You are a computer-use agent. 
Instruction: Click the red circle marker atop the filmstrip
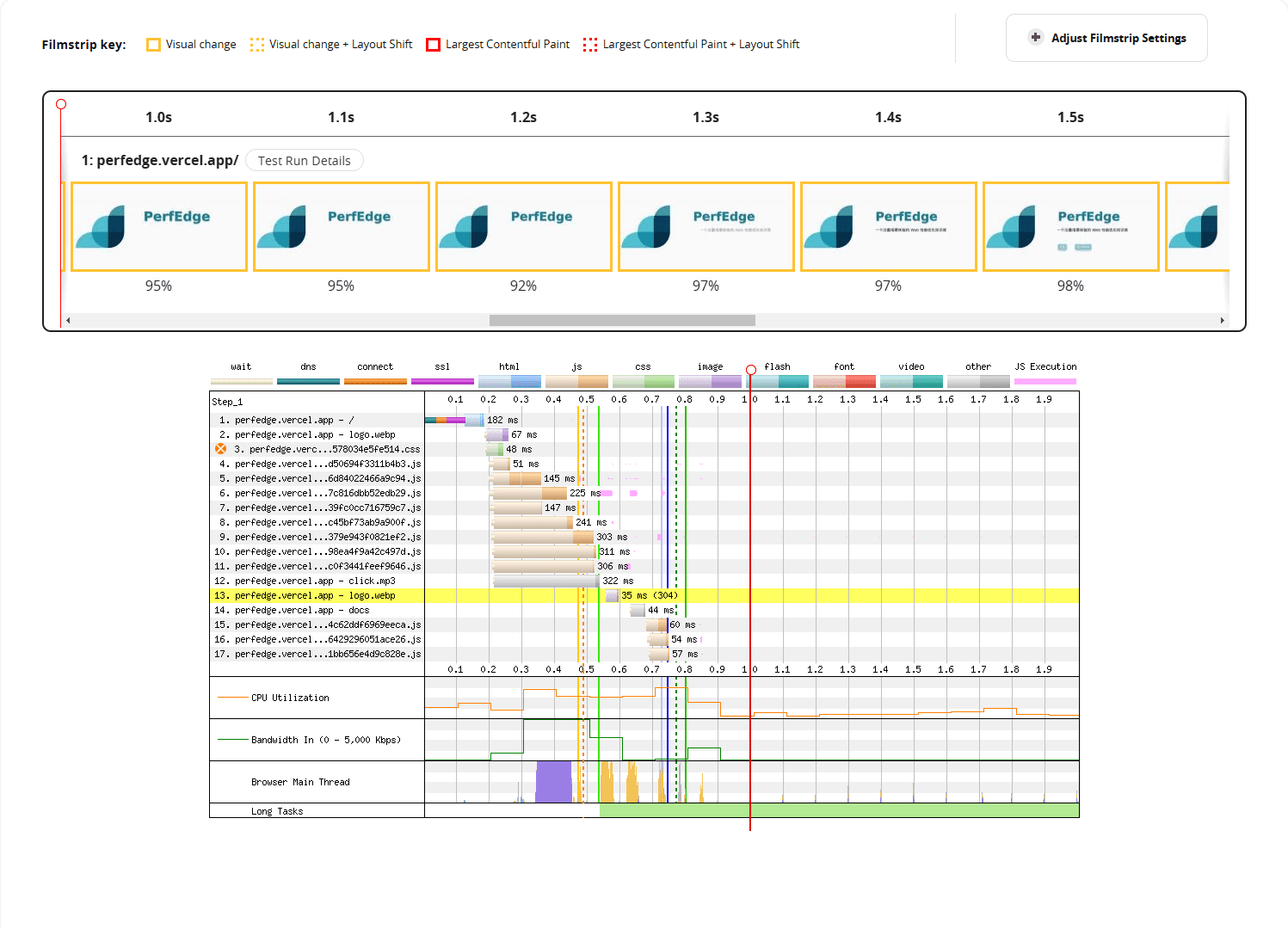(61, 104)
